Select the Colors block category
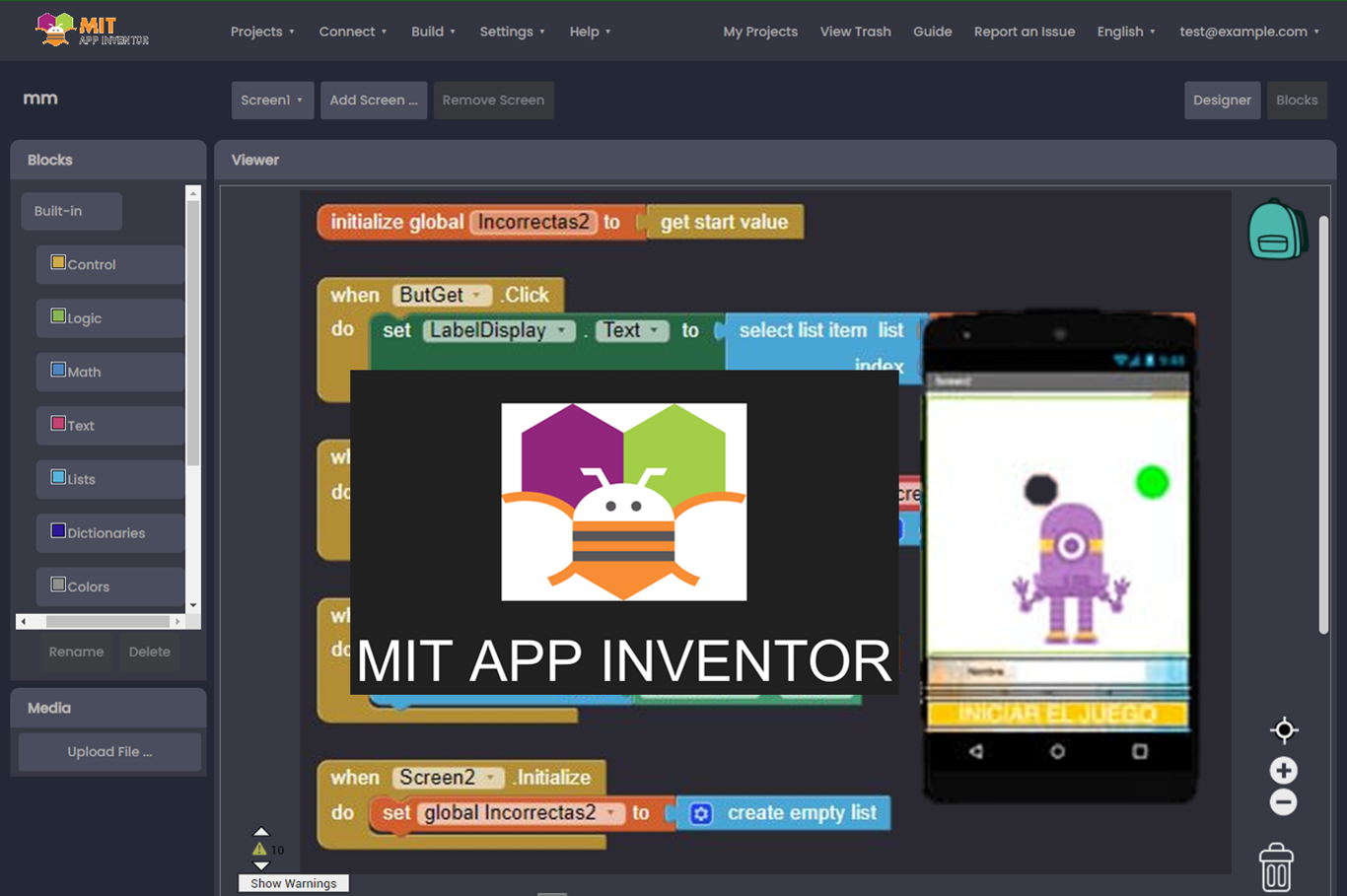Image resolution: width=1347 pixels, height=896 pixels. pos(88,586)
